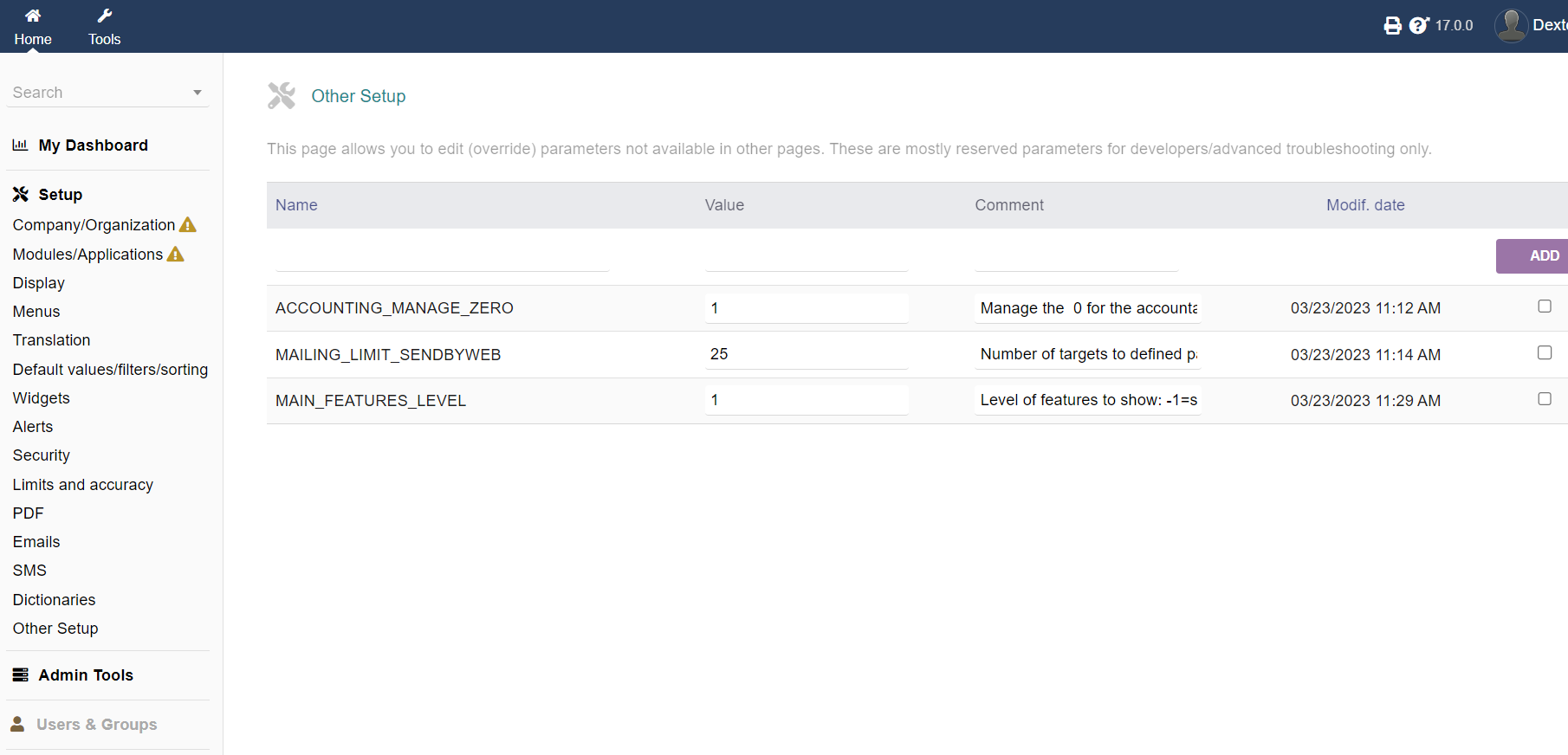Open Translation setup page
This screenshot has width=1568, height=755.
coord(52,340)
